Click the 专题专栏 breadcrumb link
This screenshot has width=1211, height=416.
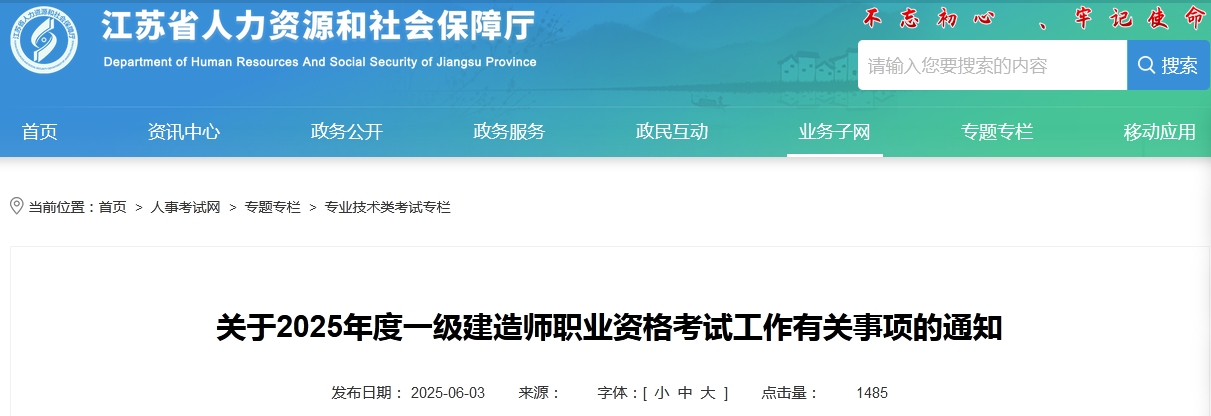tap(272, 207)
